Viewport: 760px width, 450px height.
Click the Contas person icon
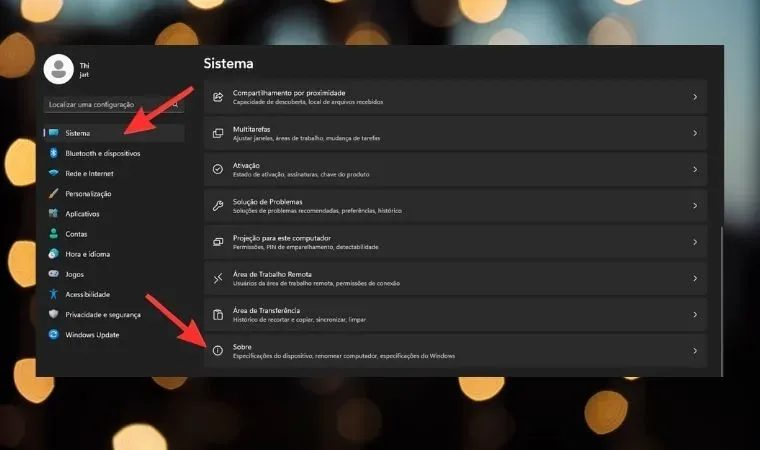pos(53,234)
